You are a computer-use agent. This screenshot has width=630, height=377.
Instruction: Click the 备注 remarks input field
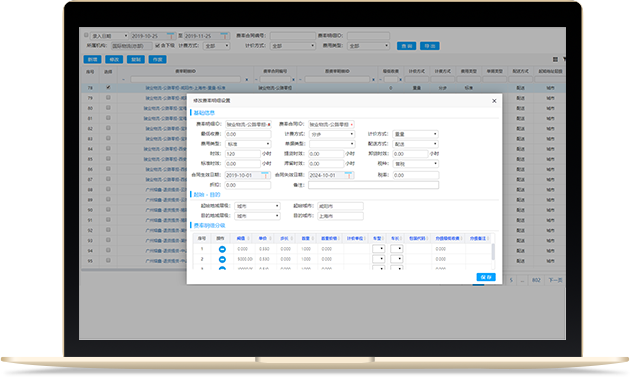coord(374,185)
